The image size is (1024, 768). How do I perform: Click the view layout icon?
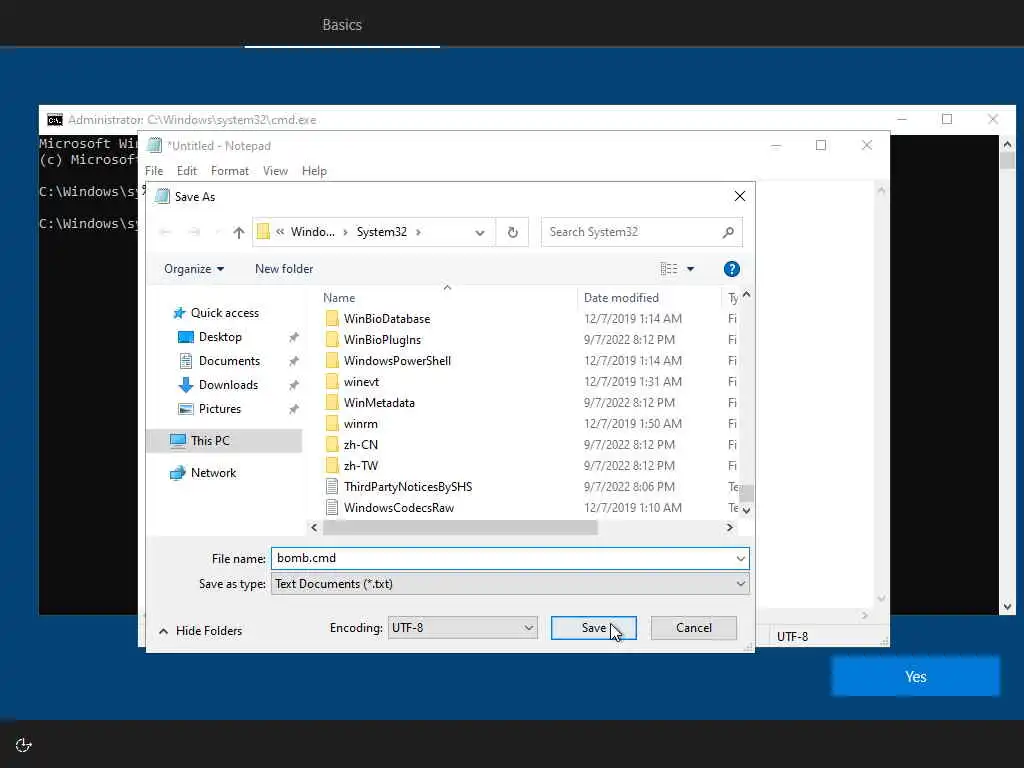668,269
